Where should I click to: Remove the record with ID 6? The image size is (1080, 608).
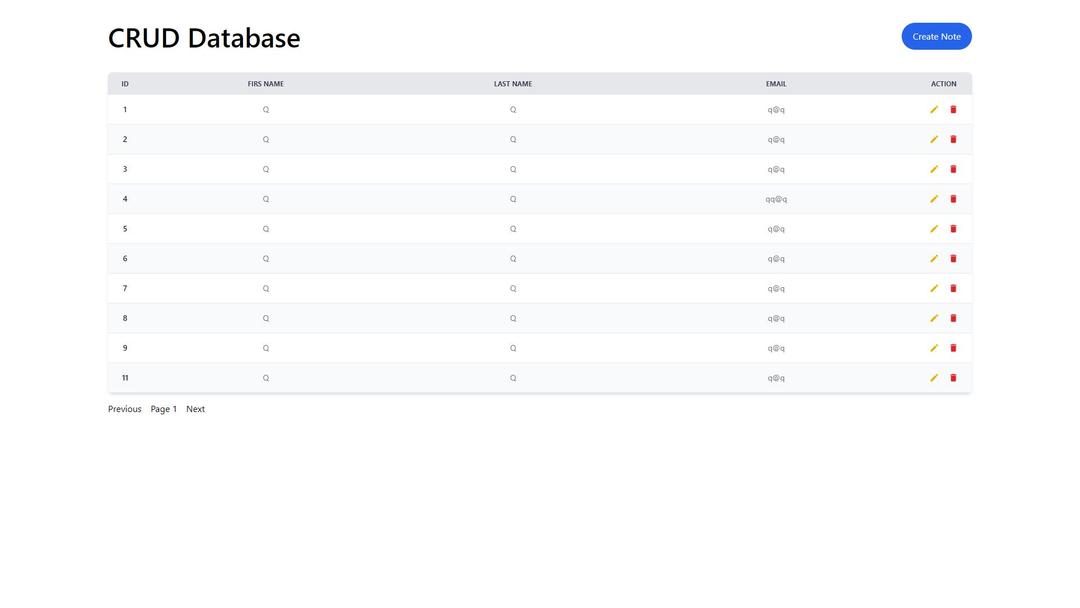[953, 259]
